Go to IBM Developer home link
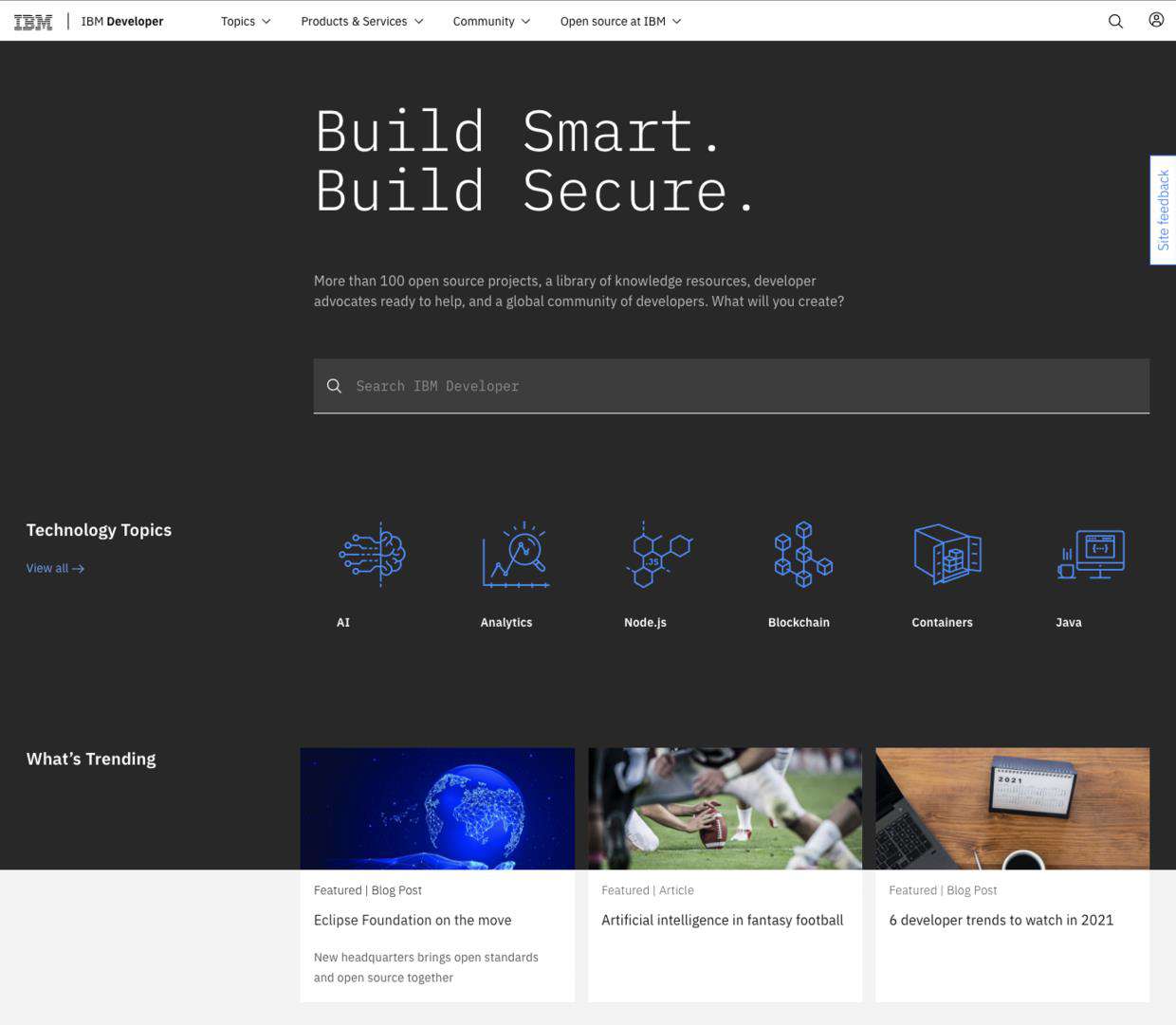Viewport: 1176px width, 1025px height. tap(122, 21)
